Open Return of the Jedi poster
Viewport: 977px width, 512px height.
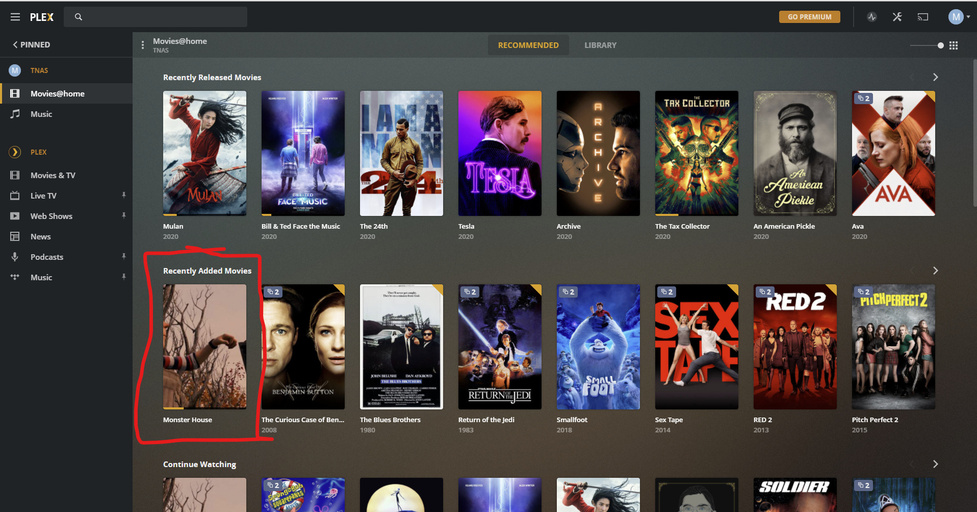pyautogui.click(x=500, y=347)
